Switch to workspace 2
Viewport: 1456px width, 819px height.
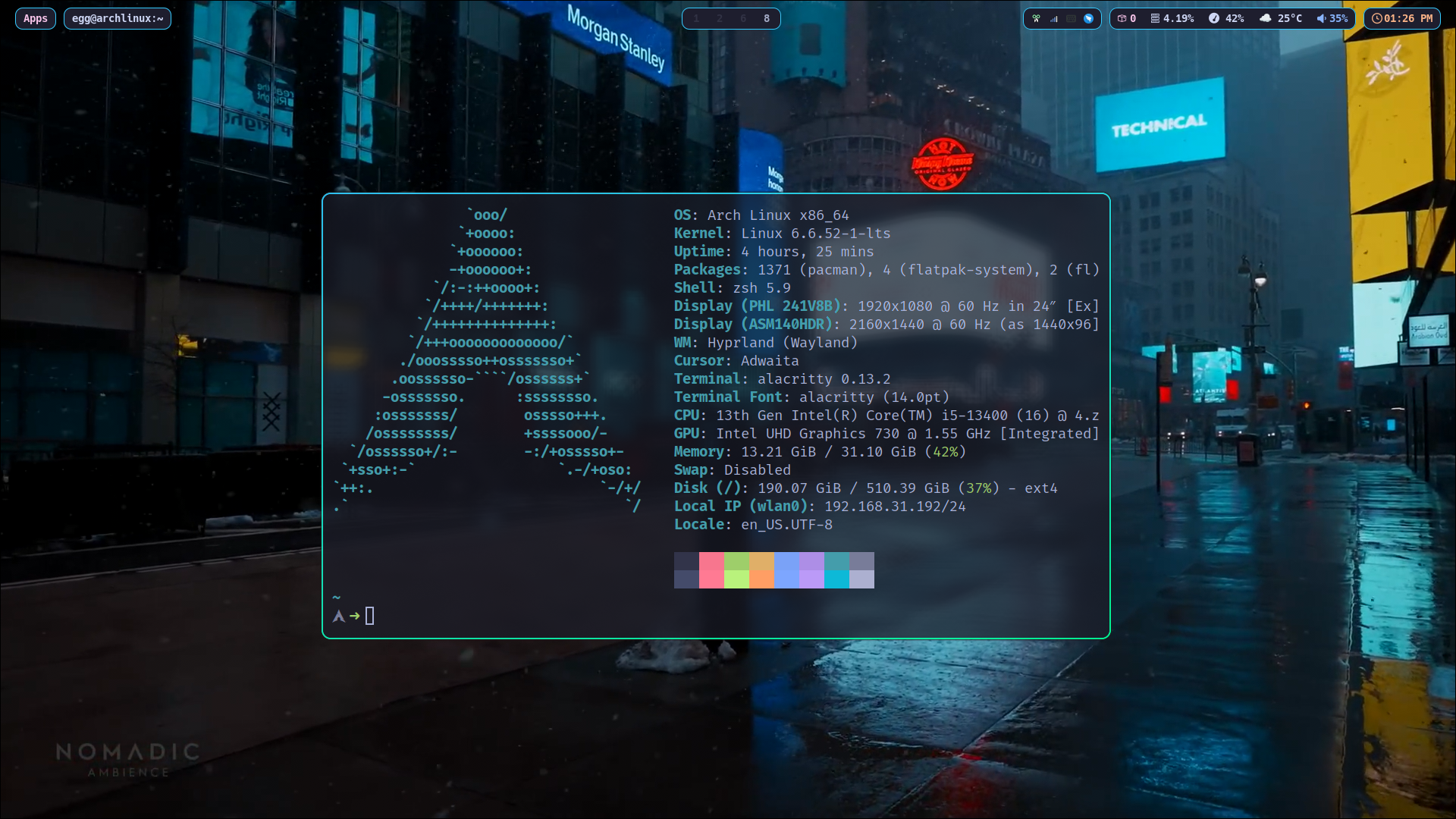pos(720,18)
